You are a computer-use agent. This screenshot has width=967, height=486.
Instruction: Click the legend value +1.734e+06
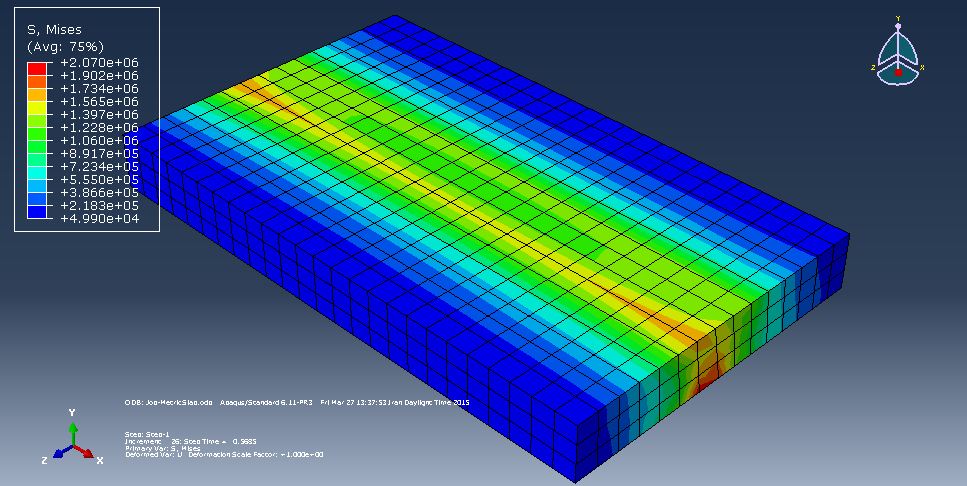(x=99, y=88)
